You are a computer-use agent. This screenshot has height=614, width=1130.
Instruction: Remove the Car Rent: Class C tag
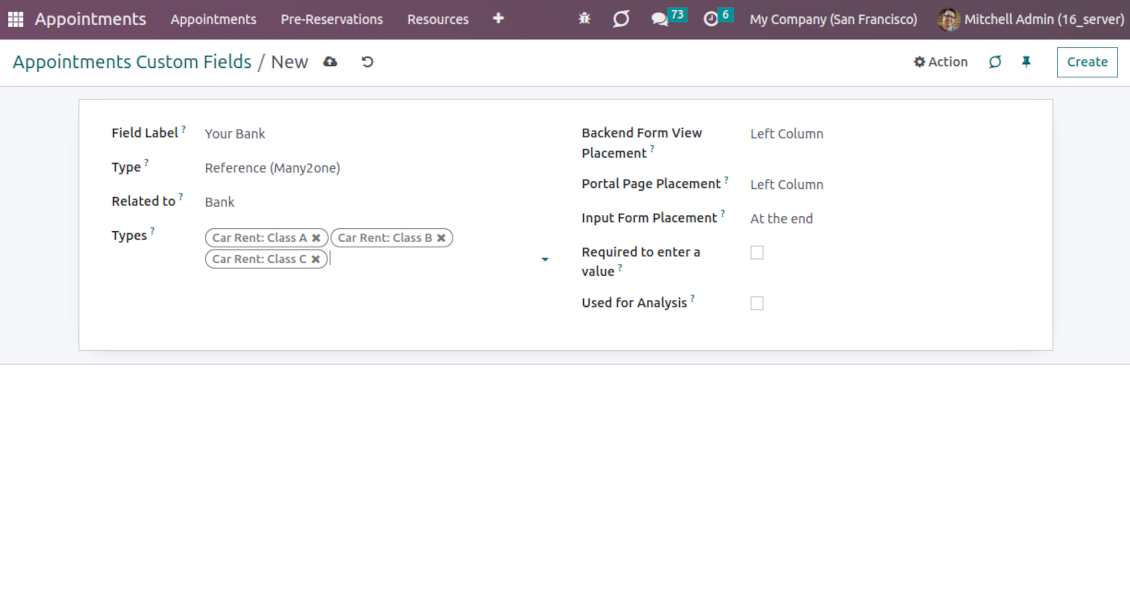(316, 259)
